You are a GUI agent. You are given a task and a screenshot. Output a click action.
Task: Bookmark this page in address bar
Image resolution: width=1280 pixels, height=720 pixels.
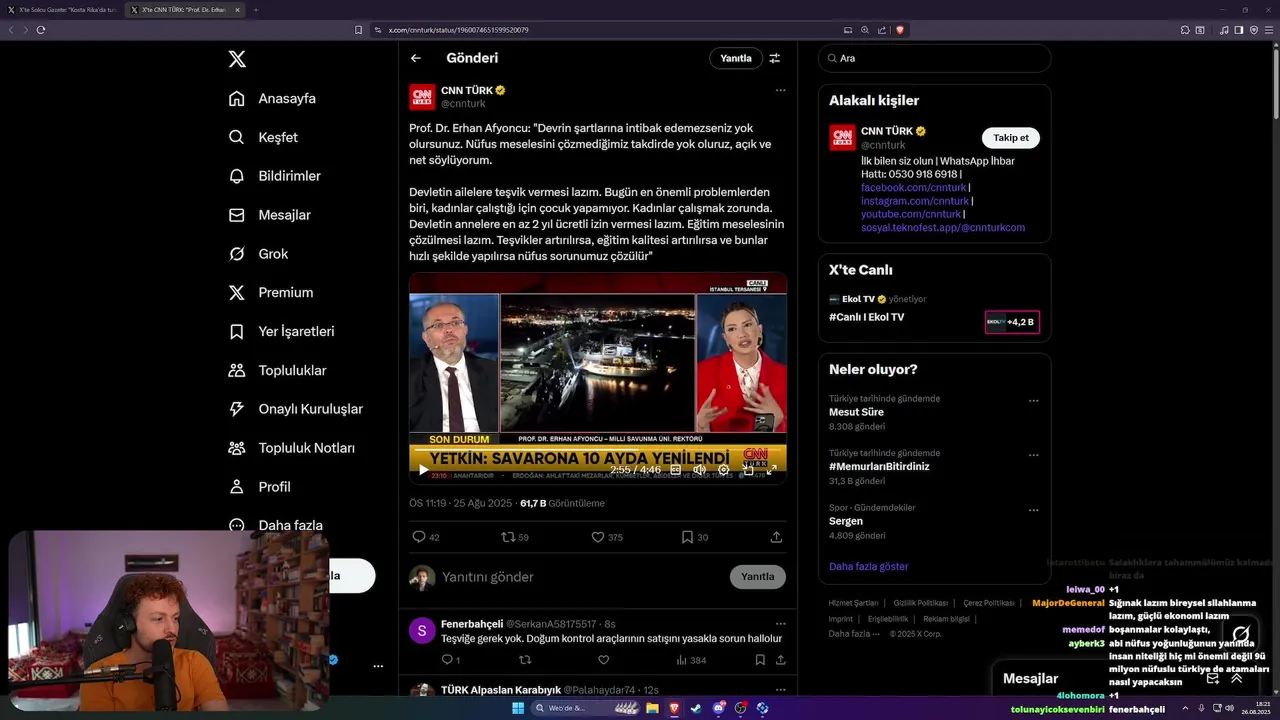tap(359, 30)
